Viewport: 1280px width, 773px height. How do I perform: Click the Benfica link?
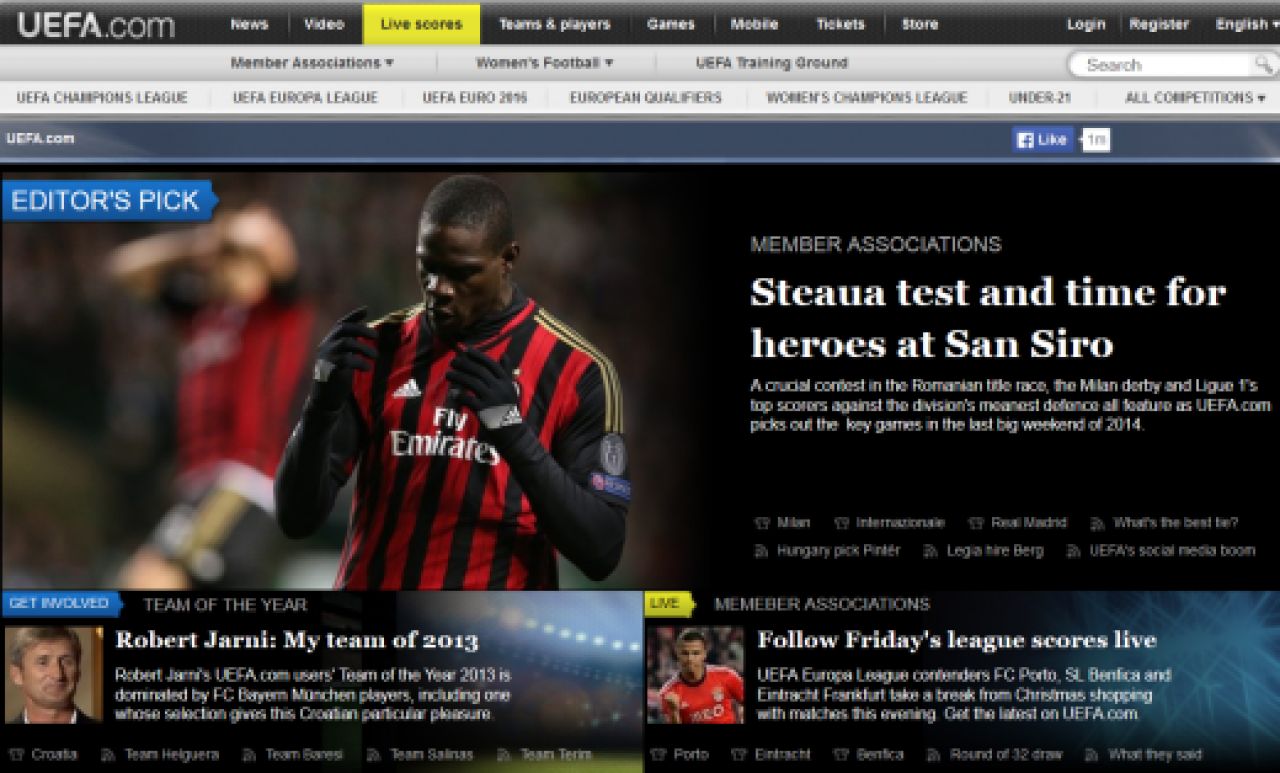point(880,755)
